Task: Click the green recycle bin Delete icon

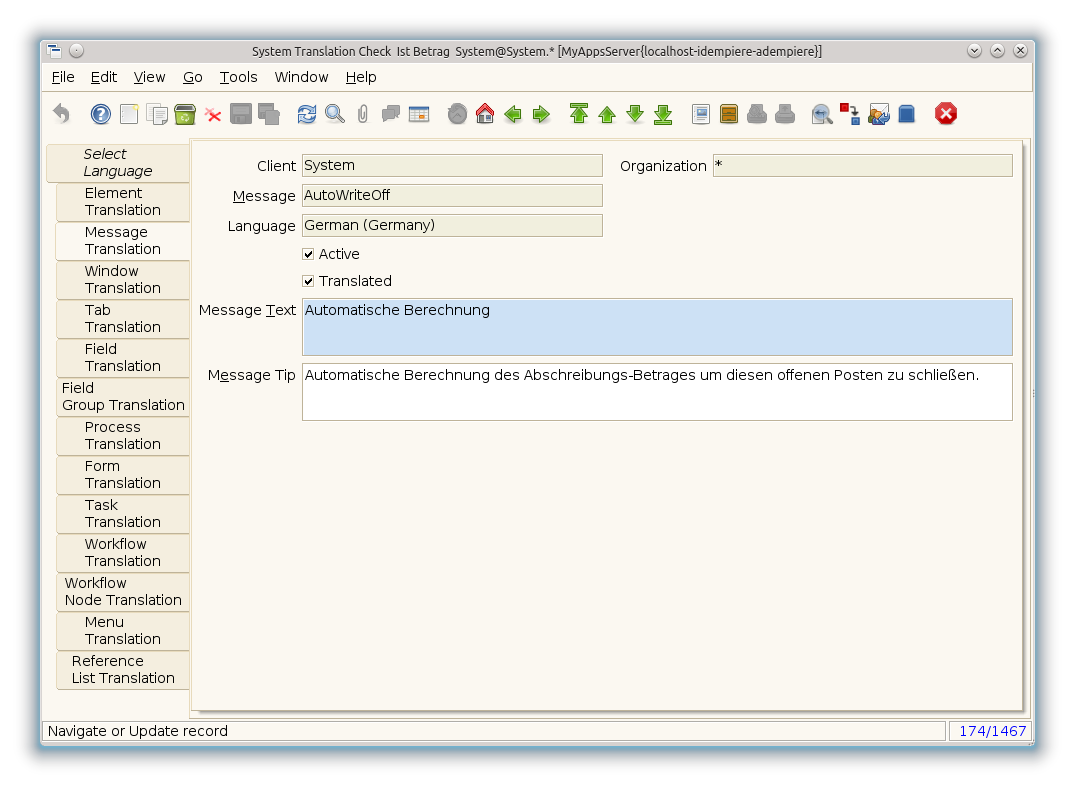Action: [185, 114]
